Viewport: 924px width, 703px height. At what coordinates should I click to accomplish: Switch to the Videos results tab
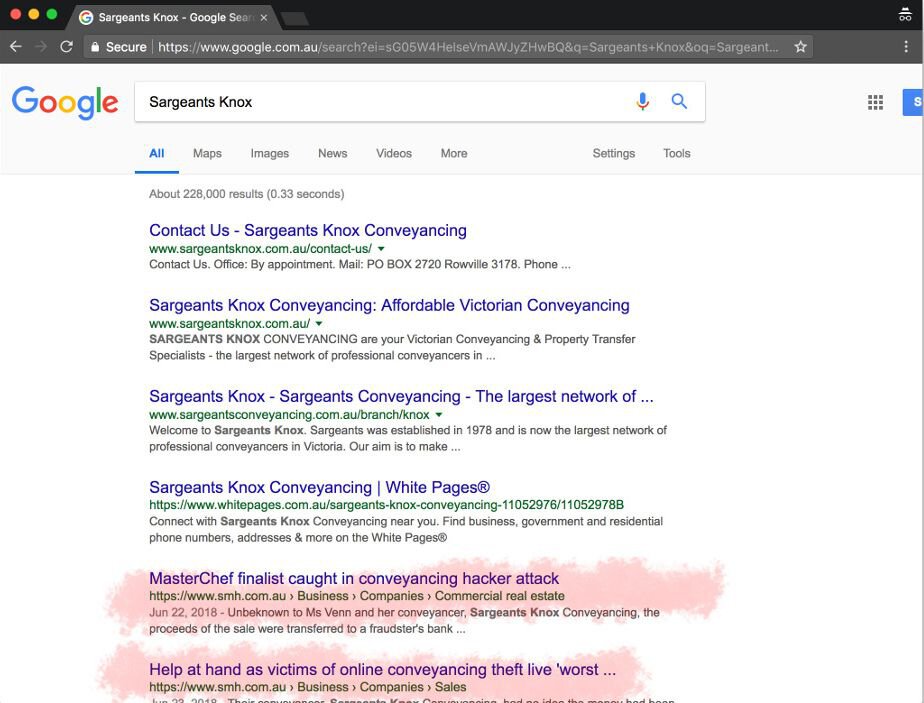click(394, 153)
